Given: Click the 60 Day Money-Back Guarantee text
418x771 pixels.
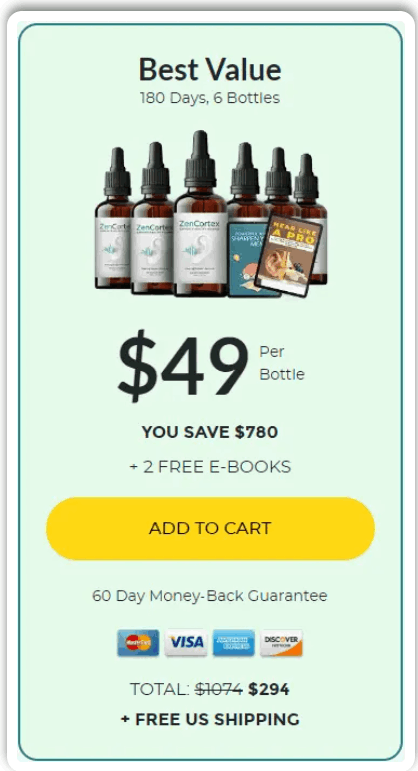Looking at the screenshot, I should pyautogui.click(x=210, y=596).
